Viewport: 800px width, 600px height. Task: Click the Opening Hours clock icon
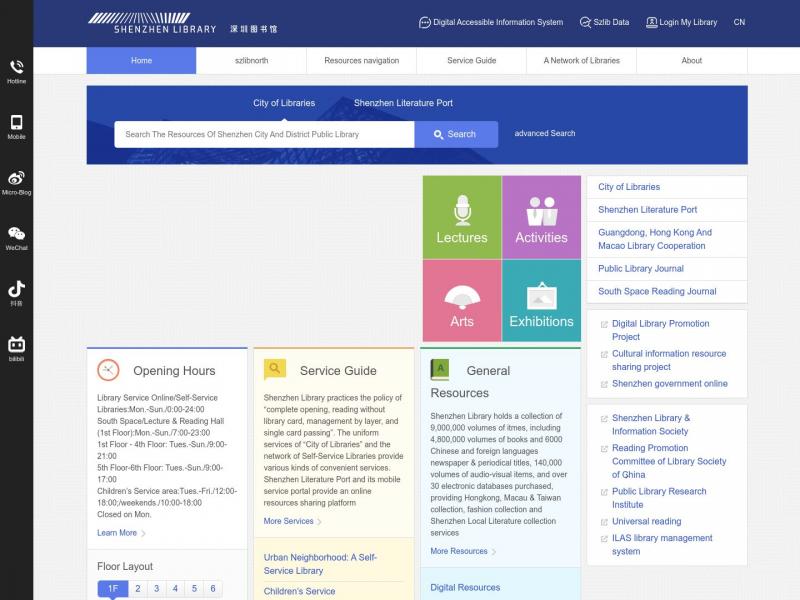point(108,370)
